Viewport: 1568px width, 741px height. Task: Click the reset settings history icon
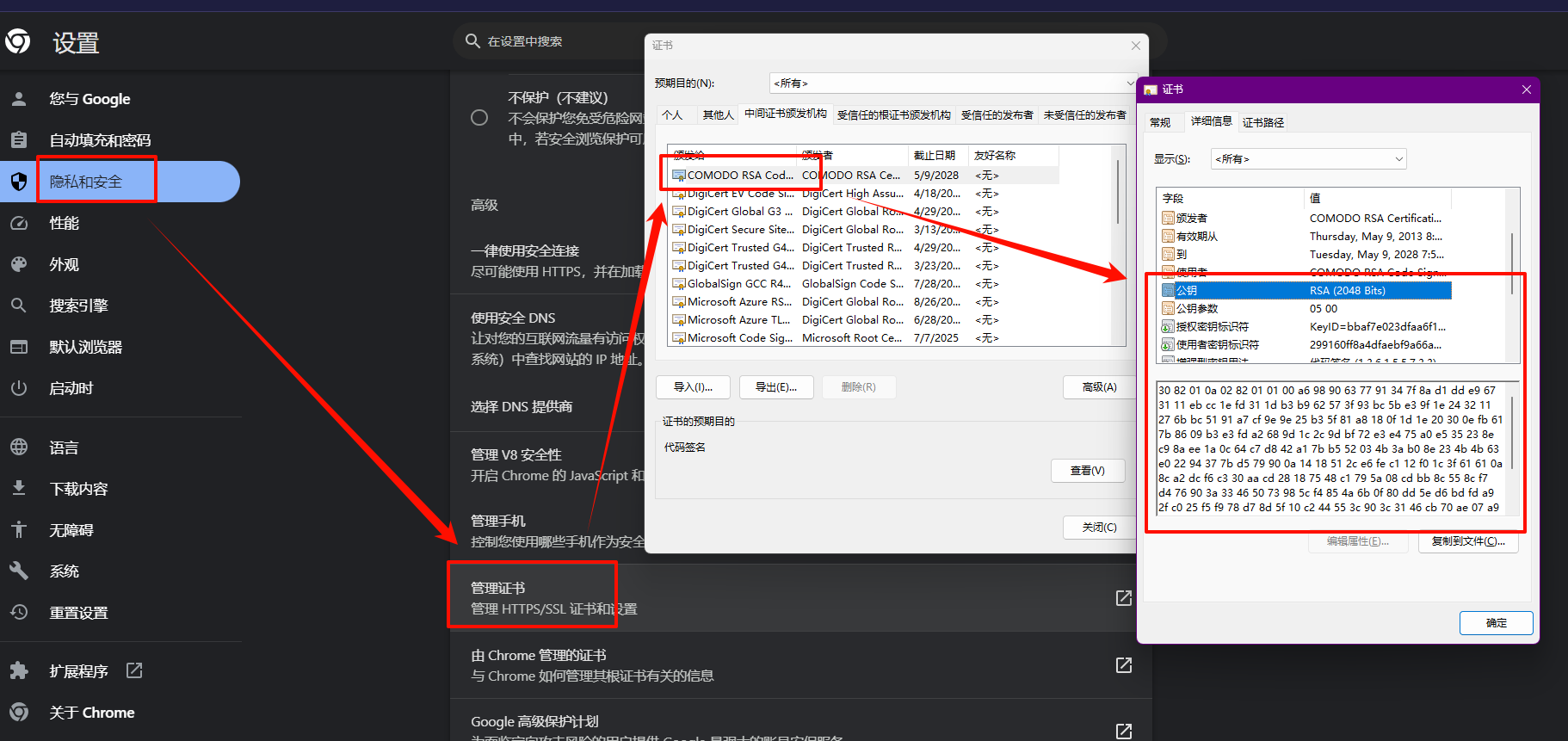pos(19,613)
